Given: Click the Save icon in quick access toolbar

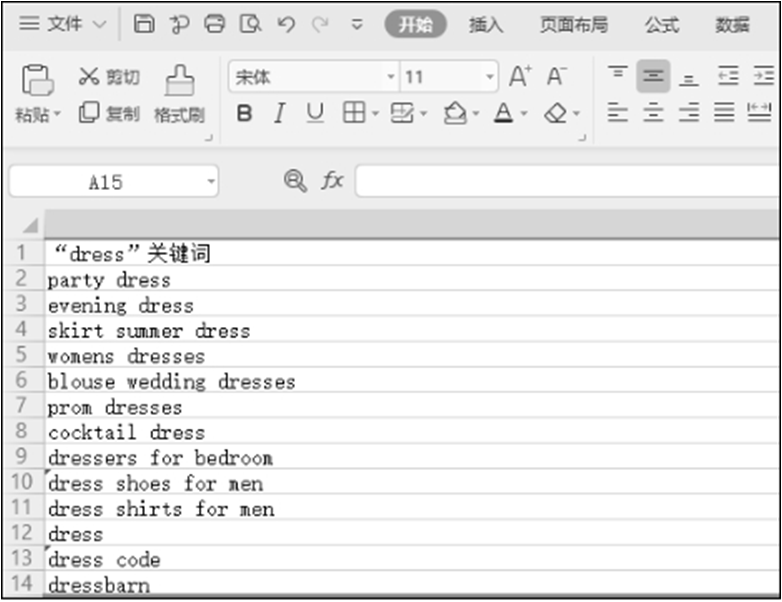Looking at the screenshot, I should tap(144, 24).
